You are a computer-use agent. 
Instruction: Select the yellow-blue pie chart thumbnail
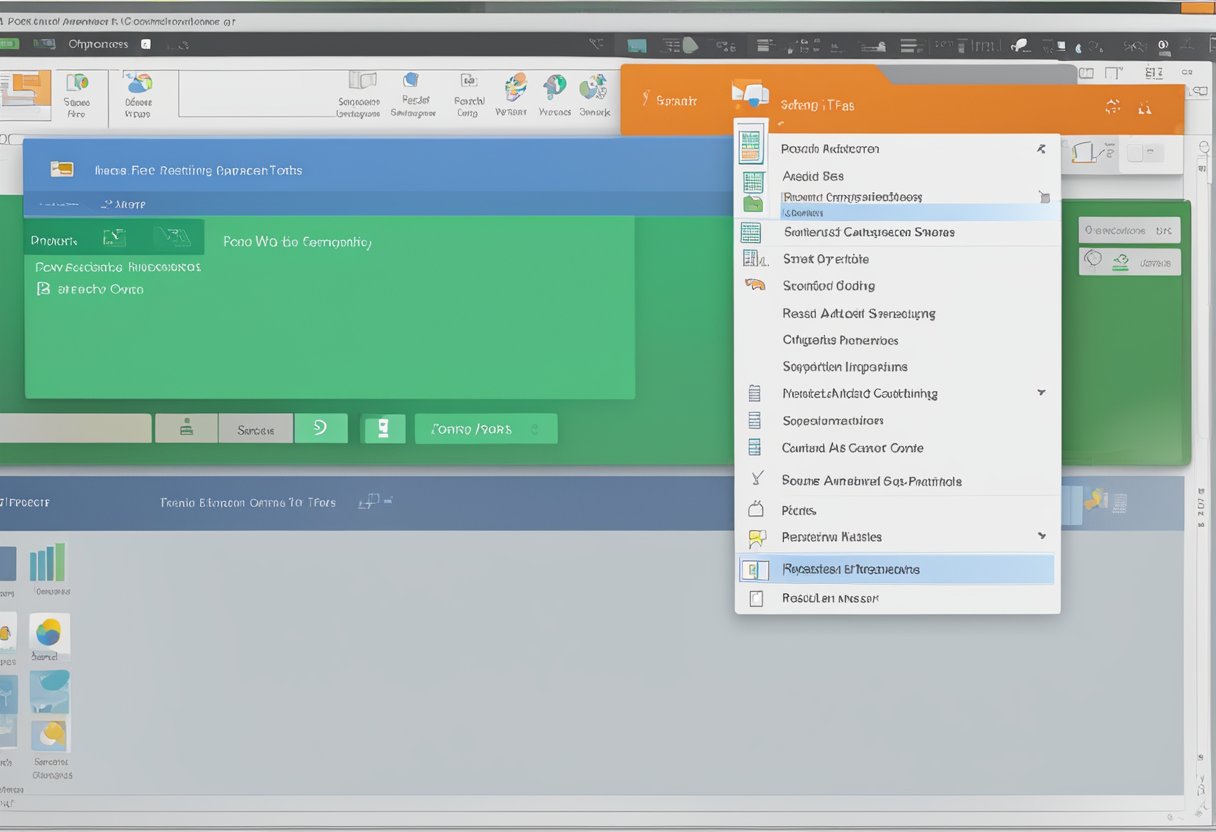(48, 632)
